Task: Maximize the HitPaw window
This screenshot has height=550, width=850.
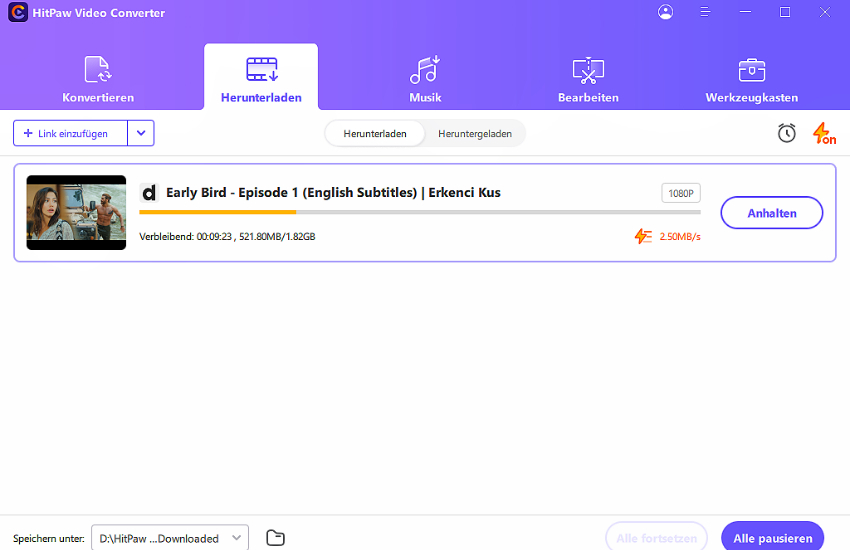Action: click(x=785, y=12)
